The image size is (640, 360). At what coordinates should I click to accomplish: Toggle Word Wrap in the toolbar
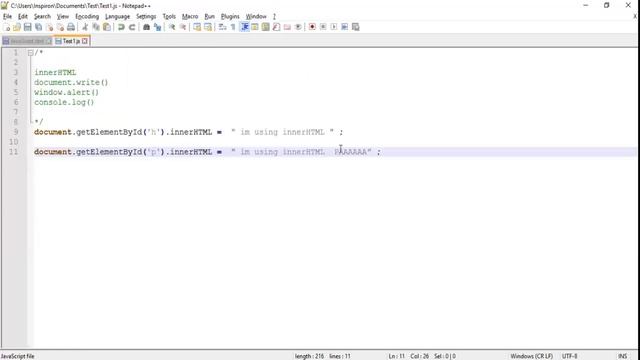(x=222, y=27)
